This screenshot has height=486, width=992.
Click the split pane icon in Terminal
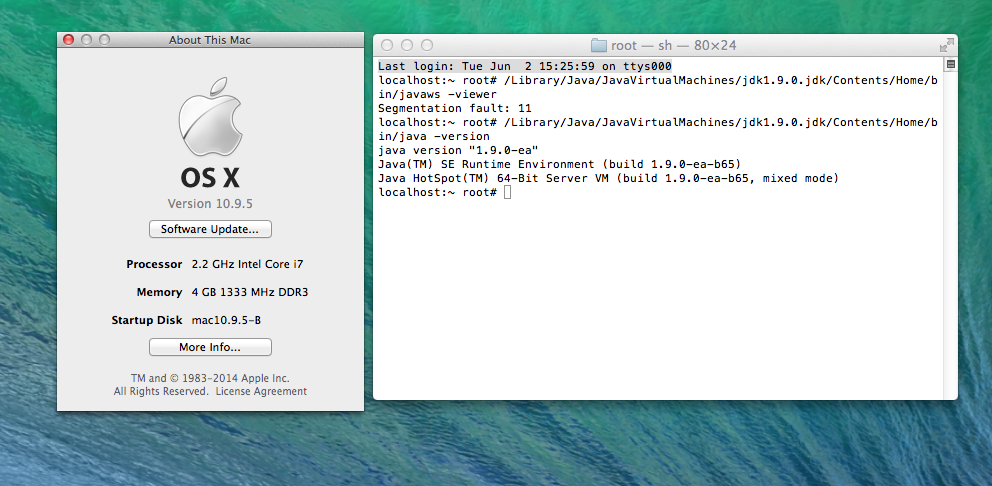click(x=950, y=65)
